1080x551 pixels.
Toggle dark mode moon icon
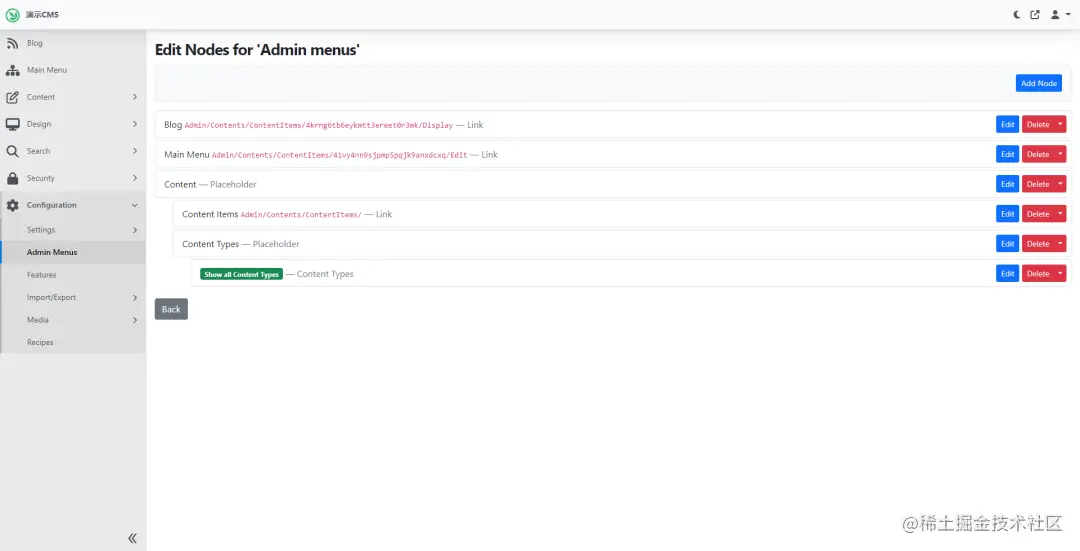[1017, 14]
